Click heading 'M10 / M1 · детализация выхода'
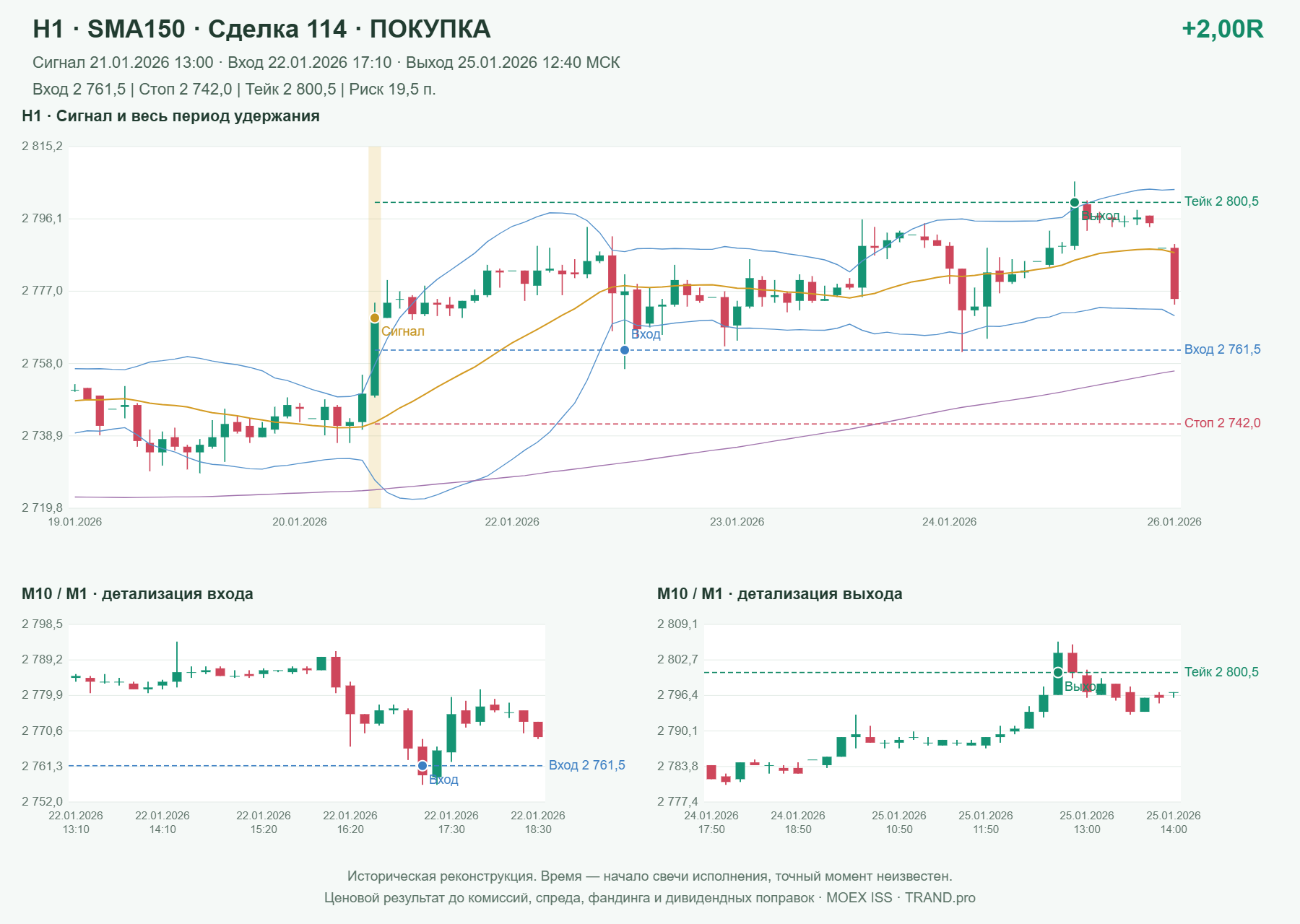Screen dimensions: 1300x924 (x=780, y=594)
